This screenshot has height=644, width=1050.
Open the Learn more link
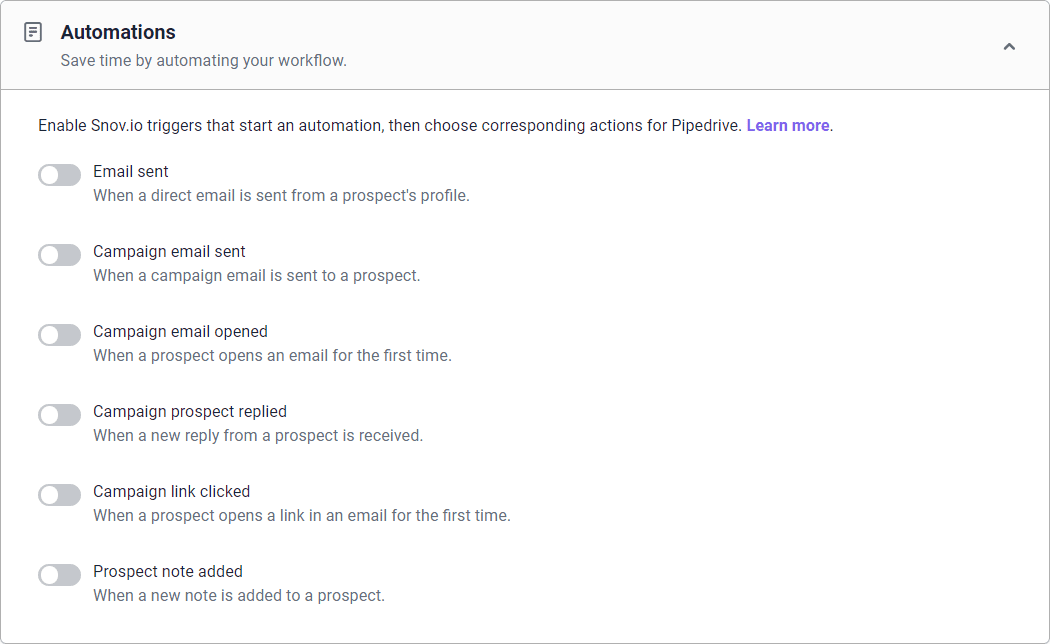[787, 126]
